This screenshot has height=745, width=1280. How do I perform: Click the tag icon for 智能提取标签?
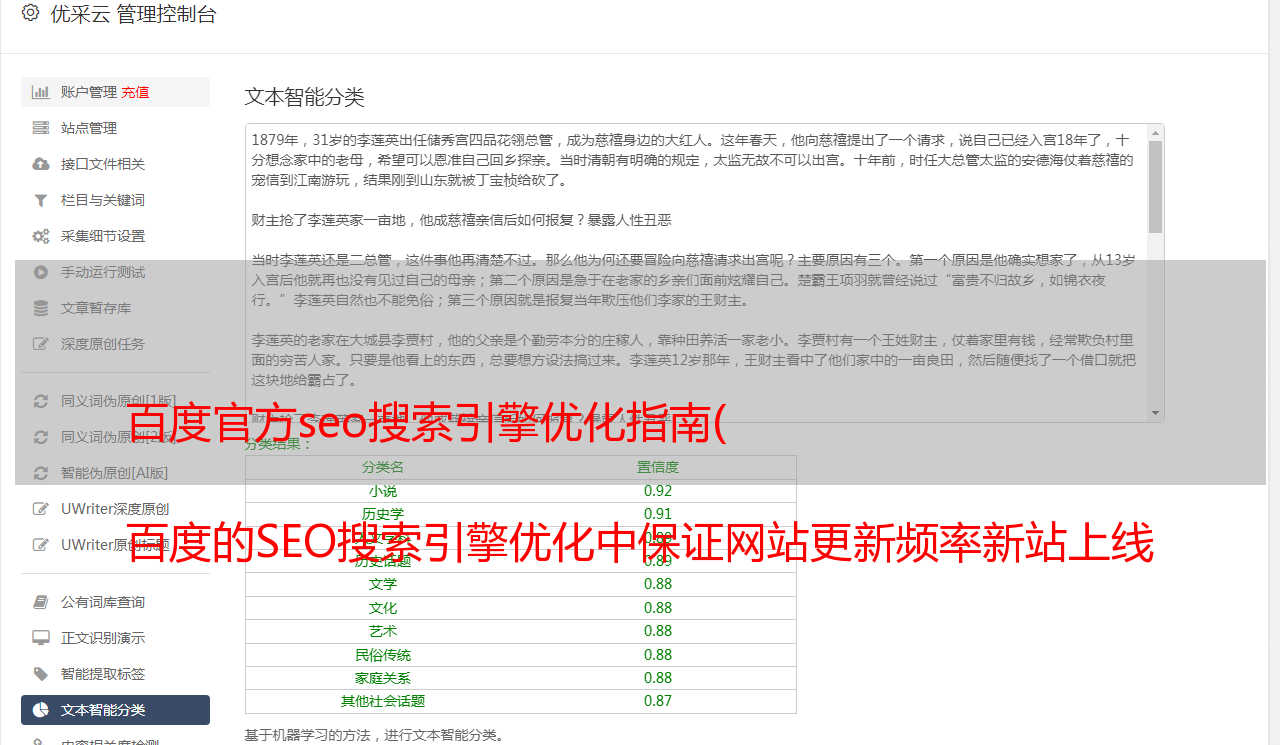pyautogui.click(x=41, y=674)
